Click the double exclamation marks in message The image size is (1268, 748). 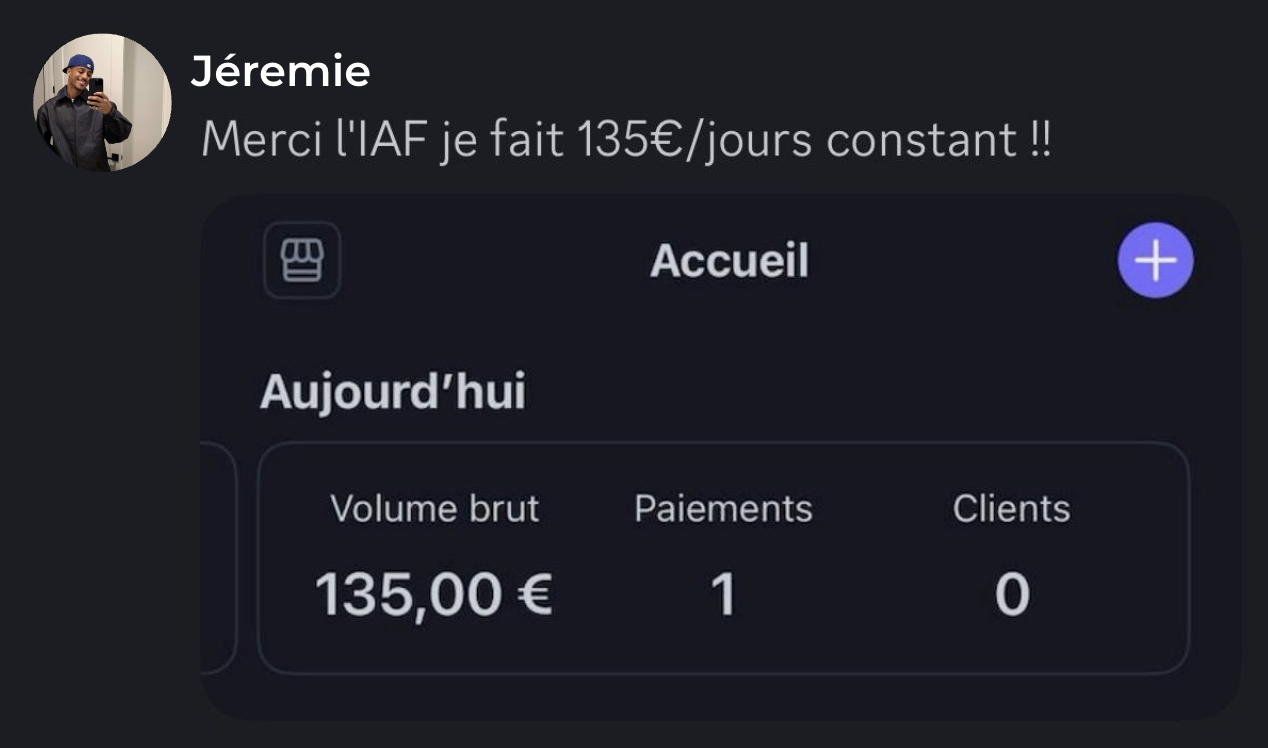coord(1040,141)
